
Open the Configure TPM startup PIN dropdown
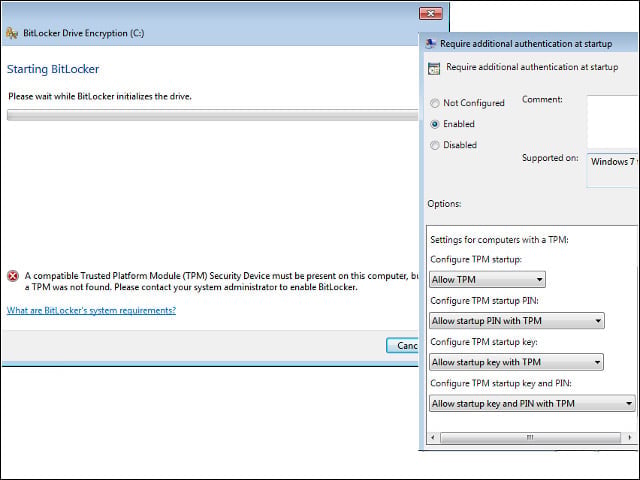[516, 321]
